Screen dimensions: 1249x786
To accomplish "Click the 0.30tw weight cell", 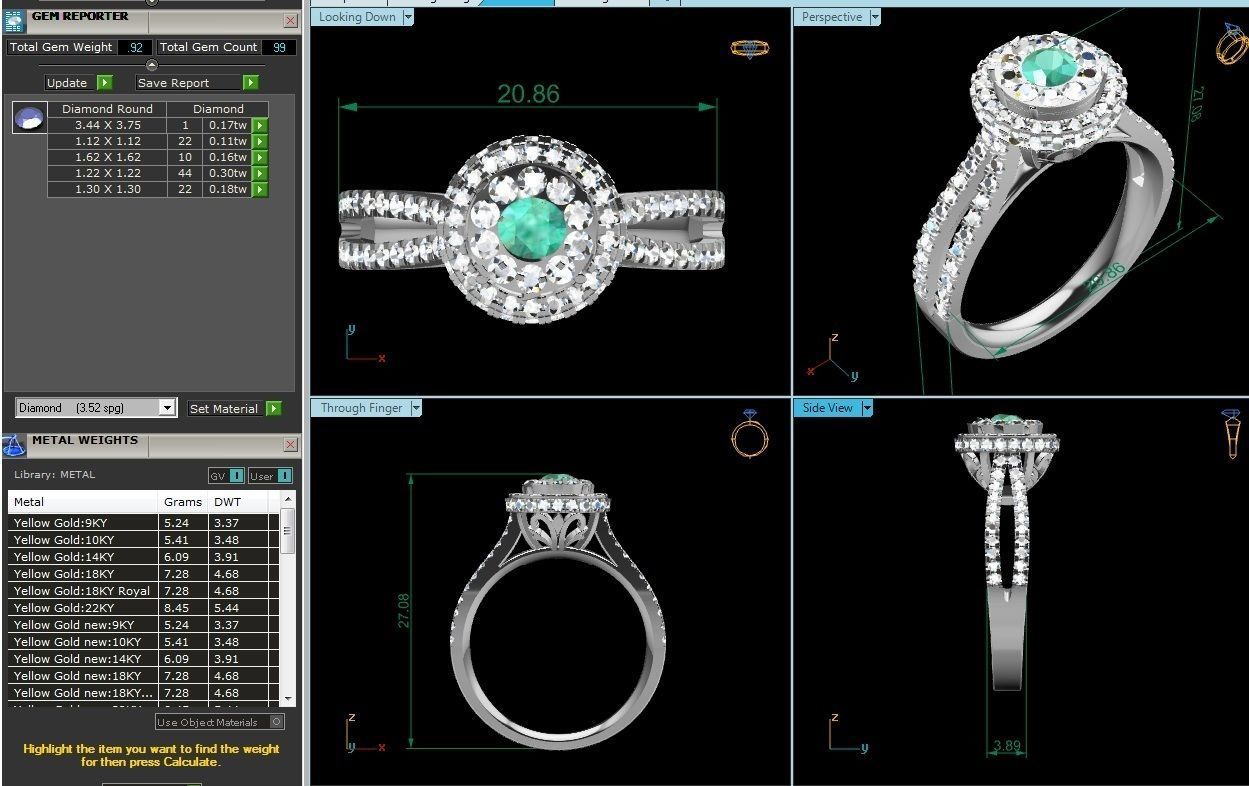I will [227, 173].
